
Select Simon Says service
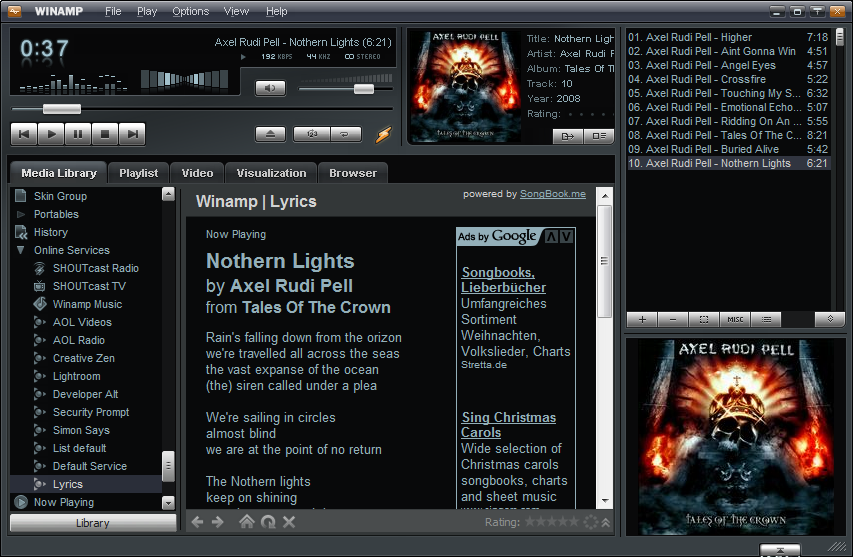point(81,430)
